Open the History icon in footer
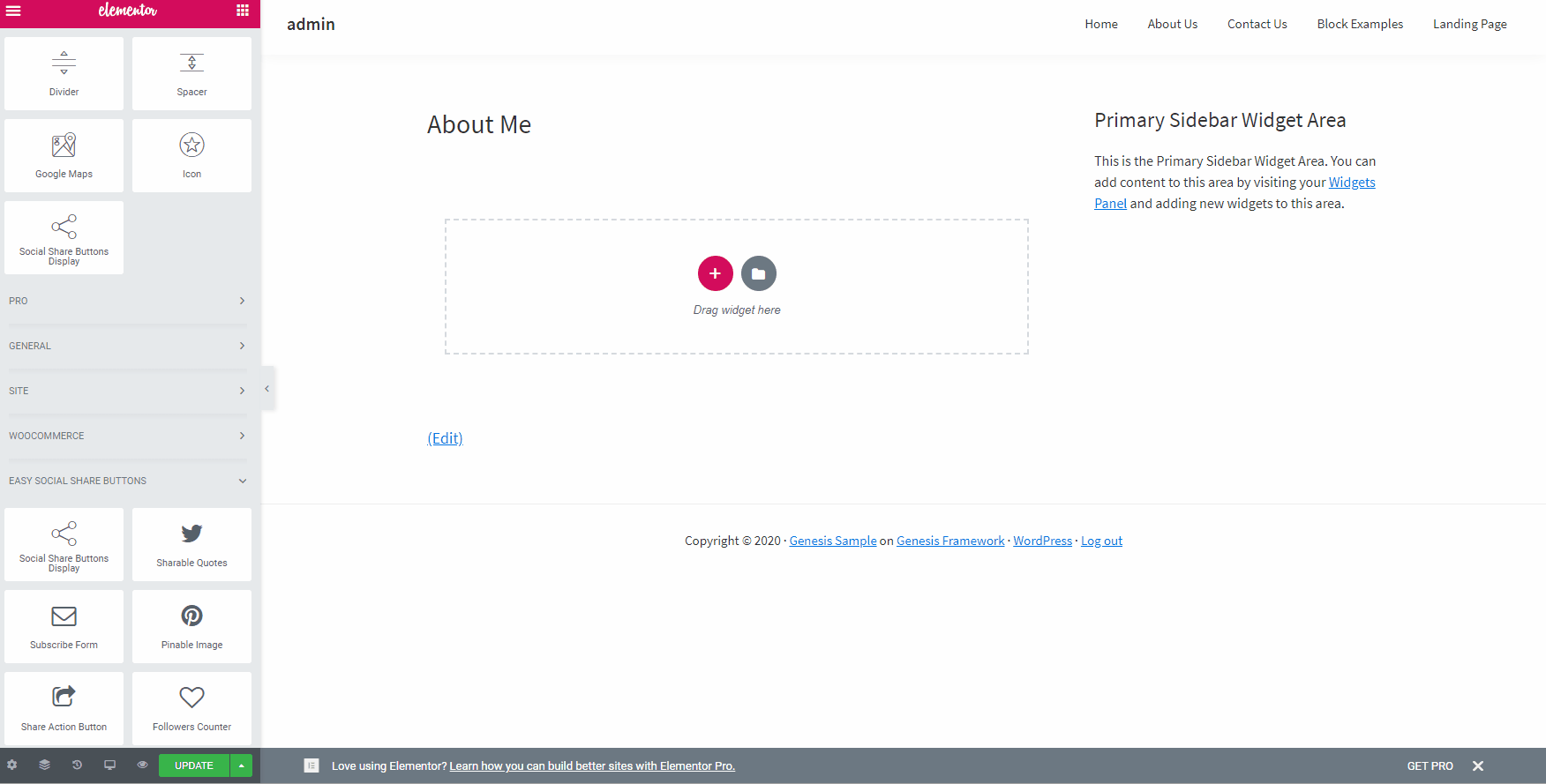Image resolution: width=1546 pixels, height=784 pixels. [78, 765]
